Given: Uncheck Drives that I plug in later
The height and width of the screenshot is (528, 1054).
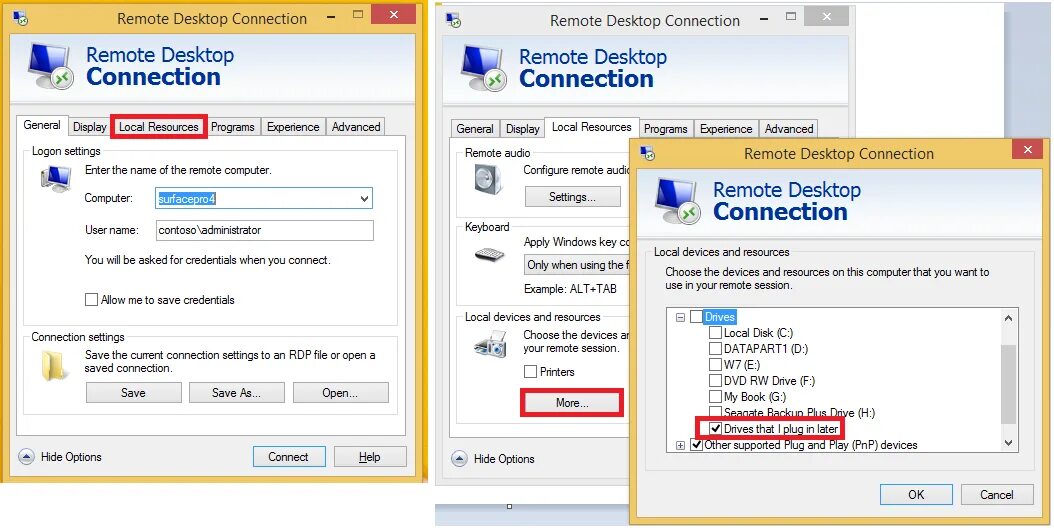Looking at the screenshot, I should (x=715, y=428).
